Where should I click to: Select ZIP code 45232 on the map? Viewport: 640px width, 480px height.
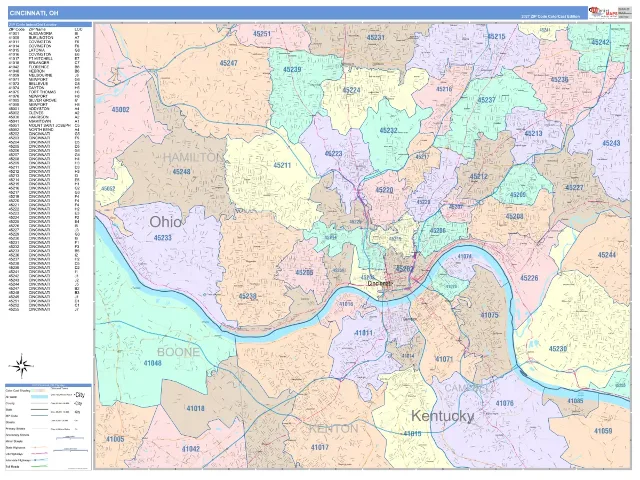click(x=388, y=131)
